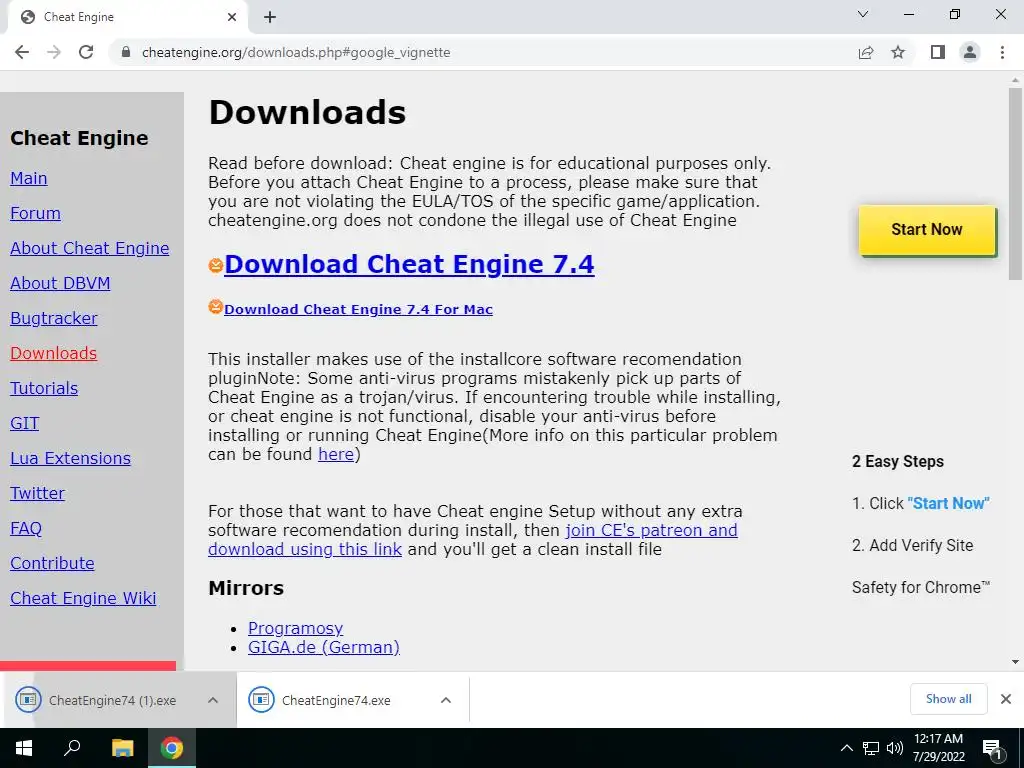Open Windows taskbar search
This screenshot has height=768, width=1024.
pyautogui.click(x=72, y=748)
